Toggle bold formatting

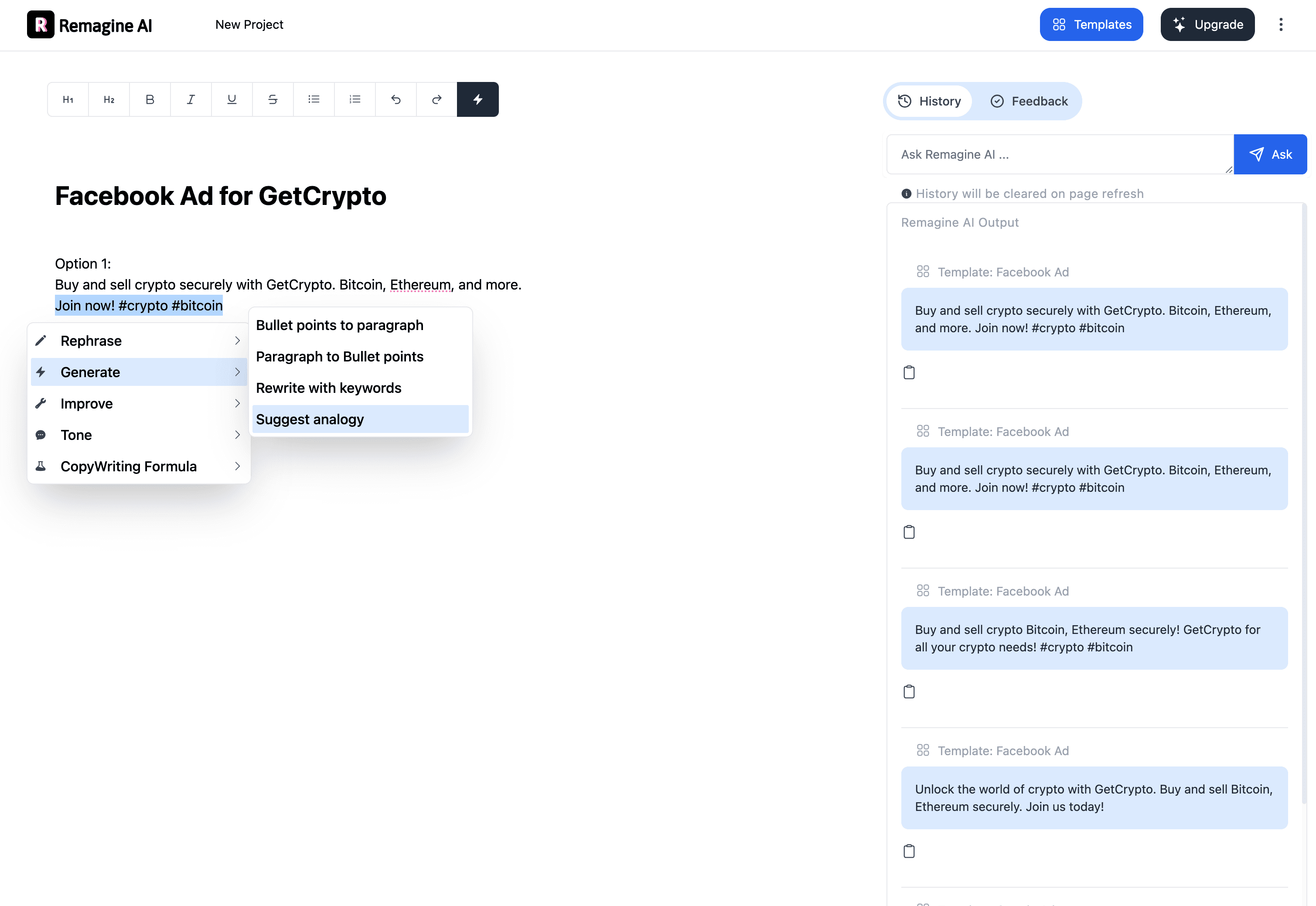pos(150,99)
